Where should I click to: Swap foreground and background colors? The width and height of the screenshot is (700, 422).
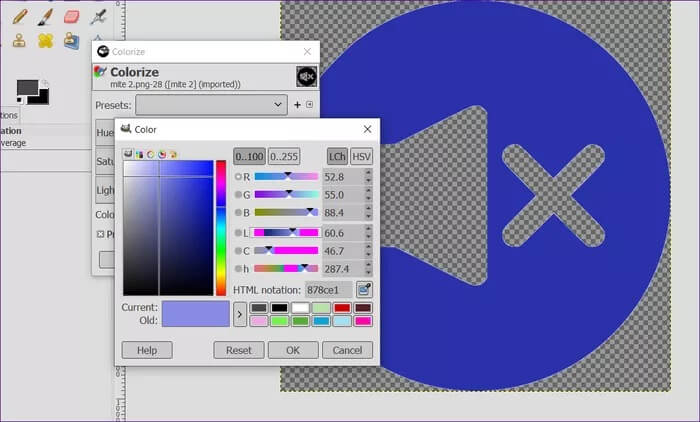[45, 83]
